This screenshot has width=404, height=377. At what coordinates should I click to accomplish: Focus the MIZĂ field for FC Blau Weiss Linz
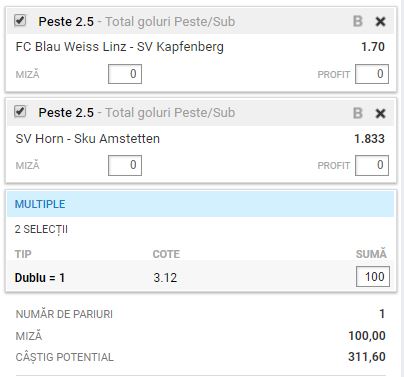tap(125, 74)
